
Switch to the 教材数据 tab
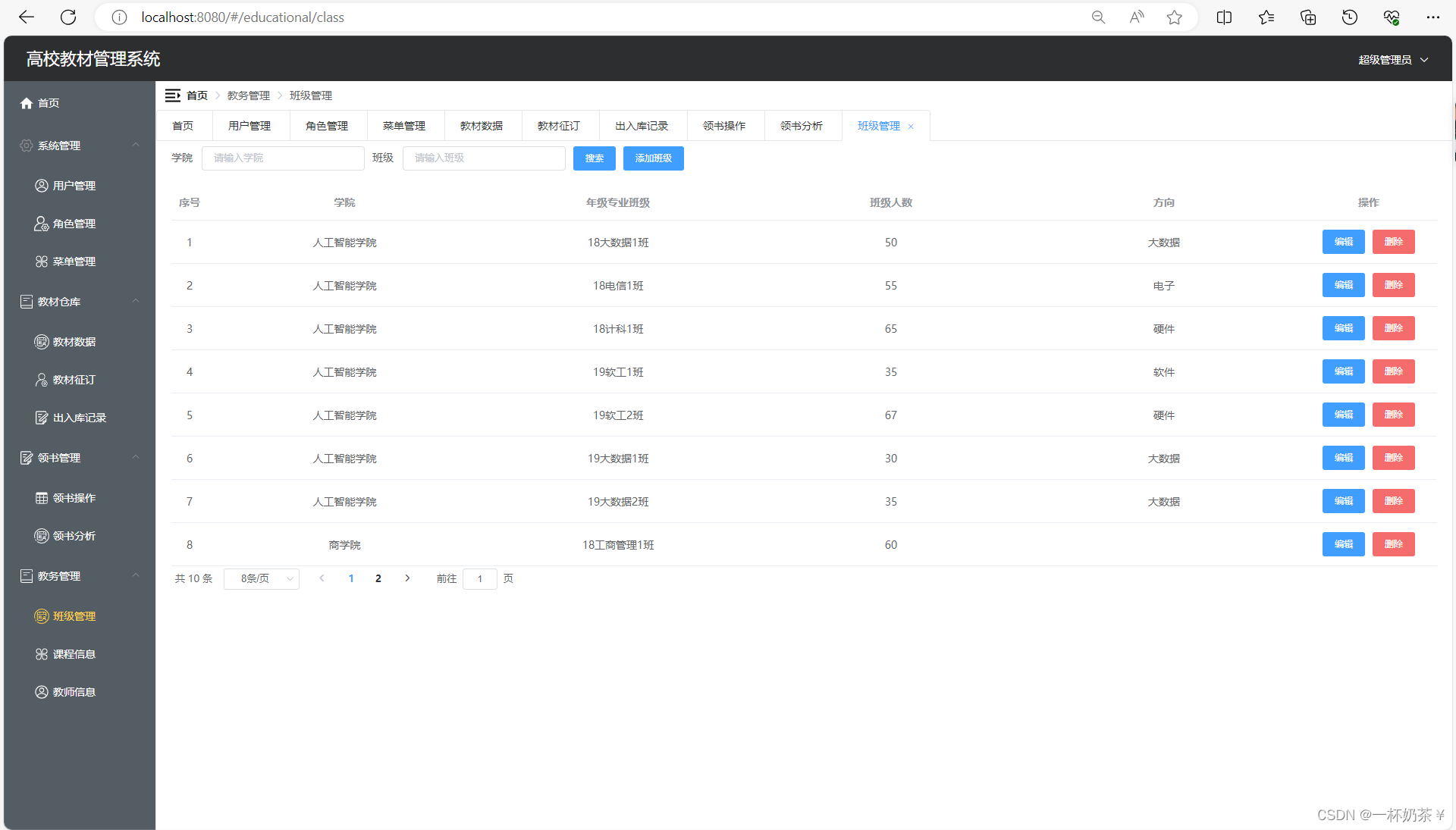pos(482,126)
